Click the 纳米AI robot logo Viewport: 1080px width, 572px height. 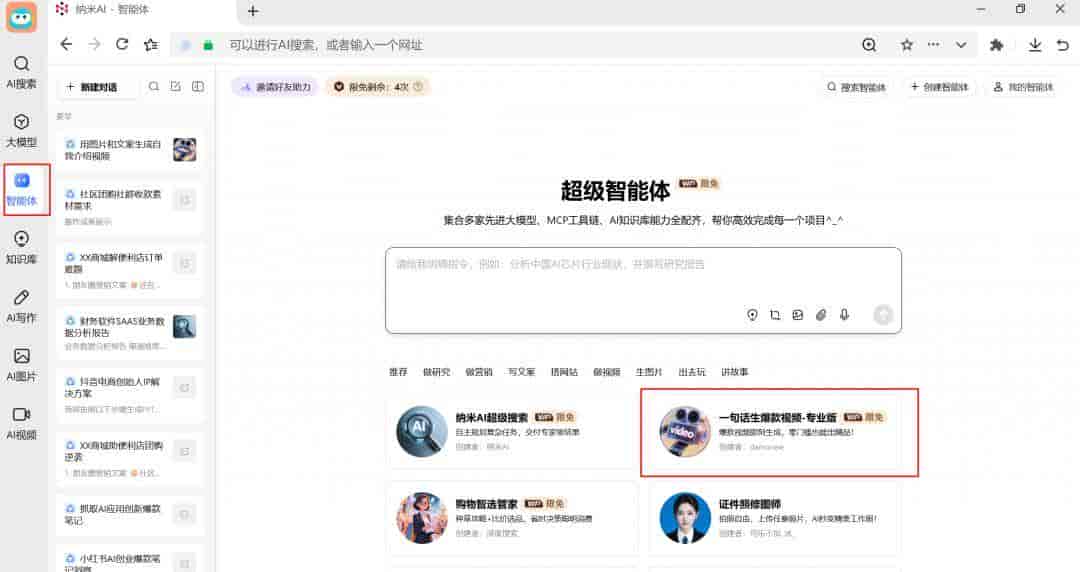coord(21,18)
